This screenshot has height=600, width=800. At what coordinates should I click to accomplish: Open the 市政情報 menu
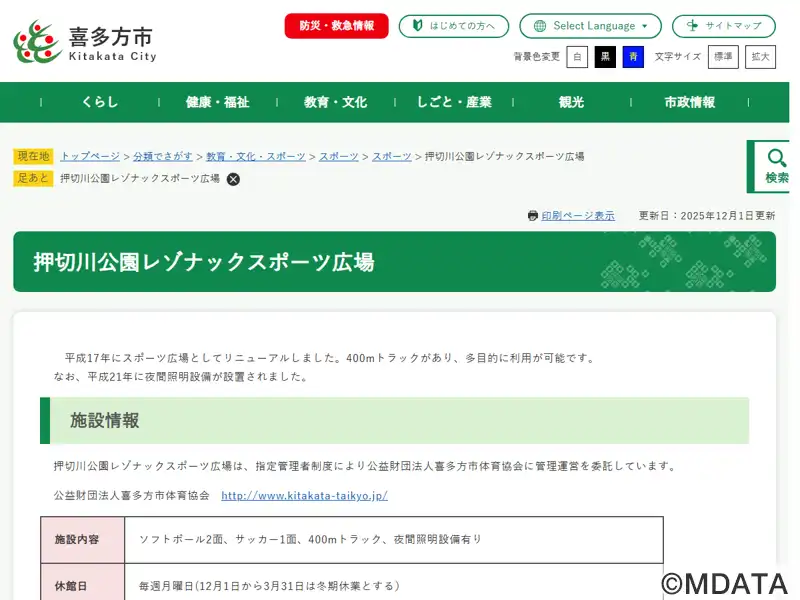pyautogui.click(x=690, y=102)
